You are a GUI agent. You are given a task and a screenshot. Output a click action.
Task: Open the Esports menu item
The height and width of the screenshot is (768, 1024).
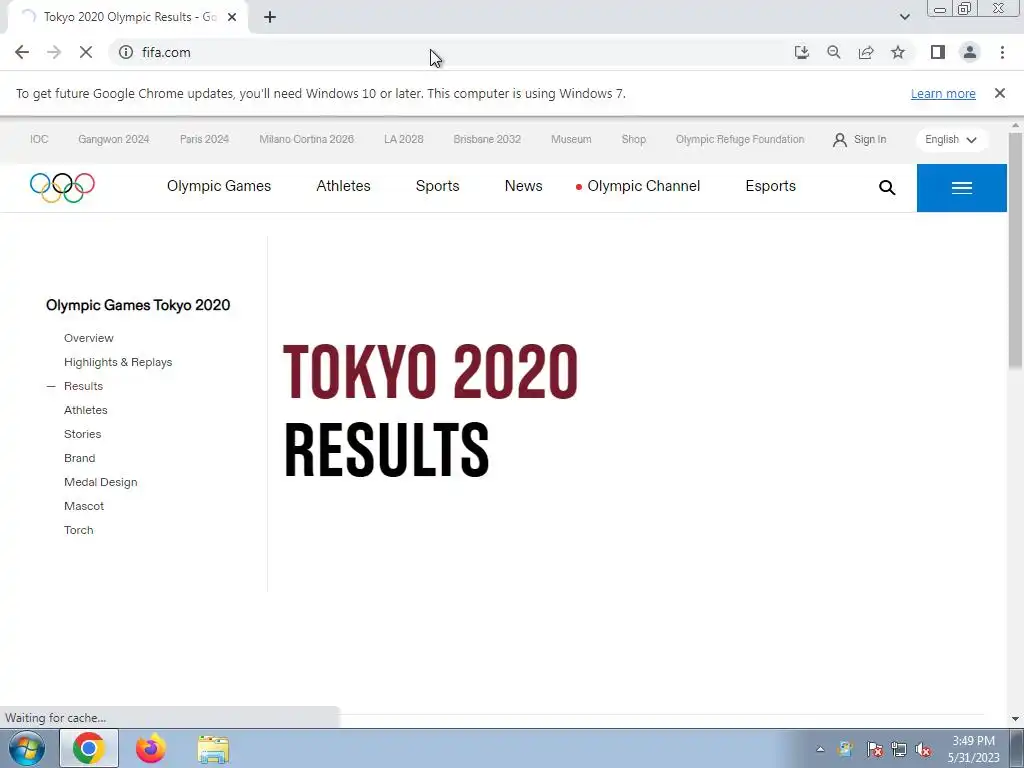(x=771, y=186)
